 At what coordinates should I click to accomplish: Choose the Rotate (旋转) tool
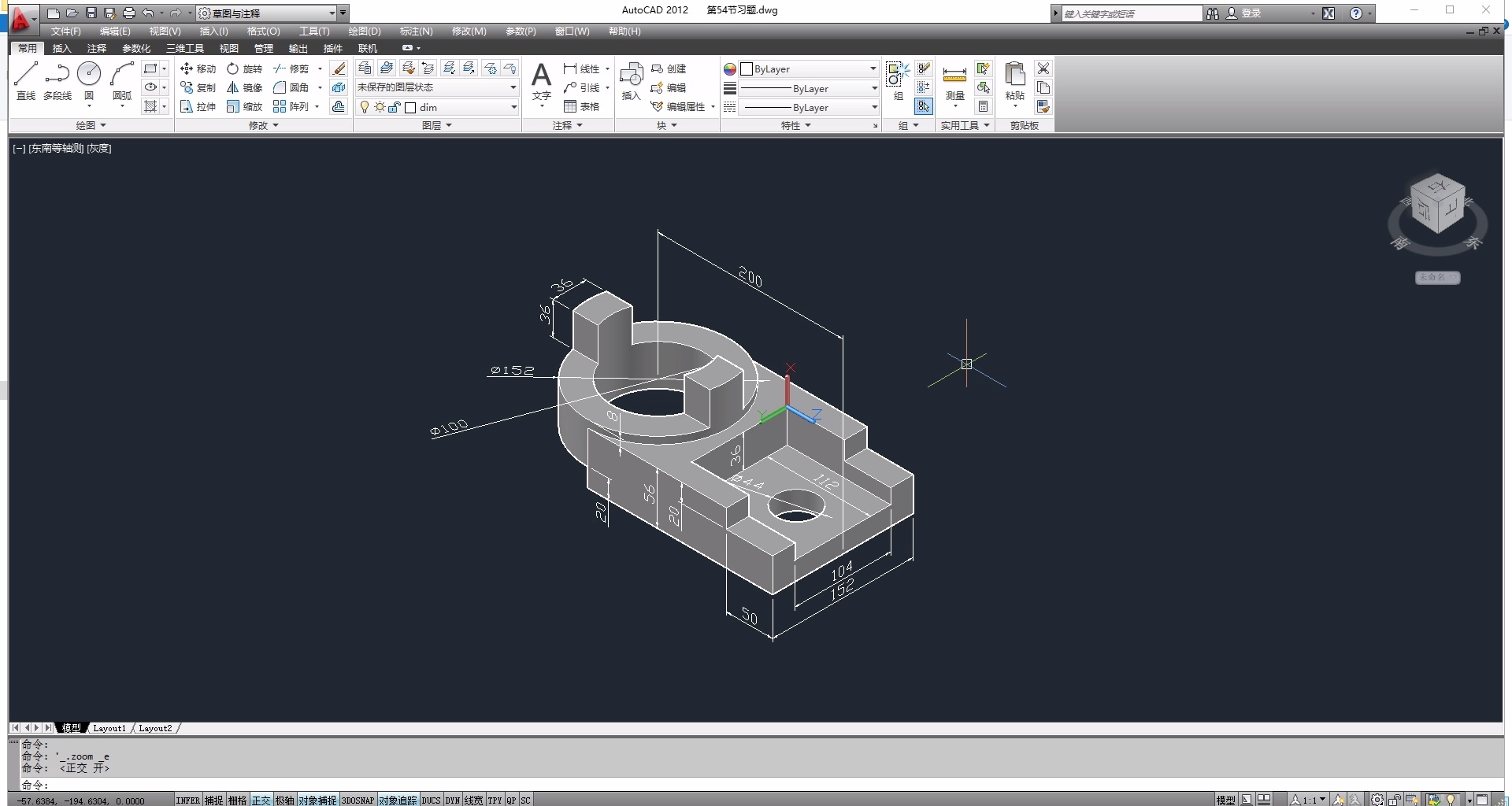coord(244,68)
